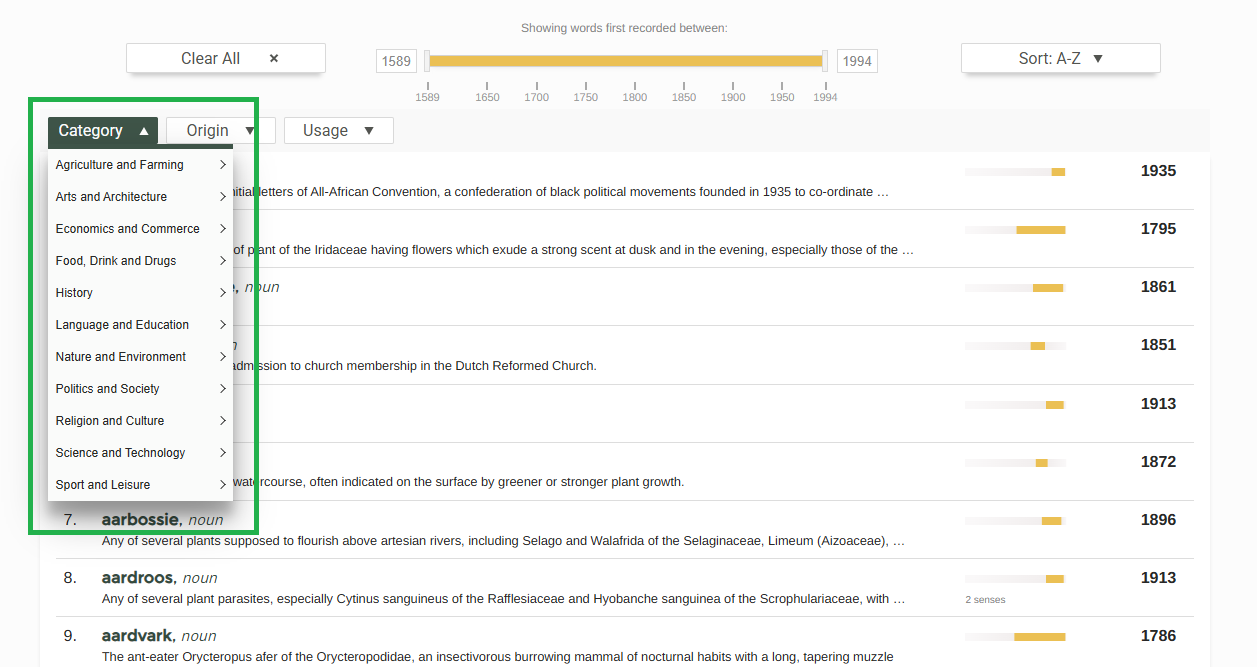This screenshot has height=667, width=1257.
Task: Collapse the Category filter dropdown
Action: (102, 131)
